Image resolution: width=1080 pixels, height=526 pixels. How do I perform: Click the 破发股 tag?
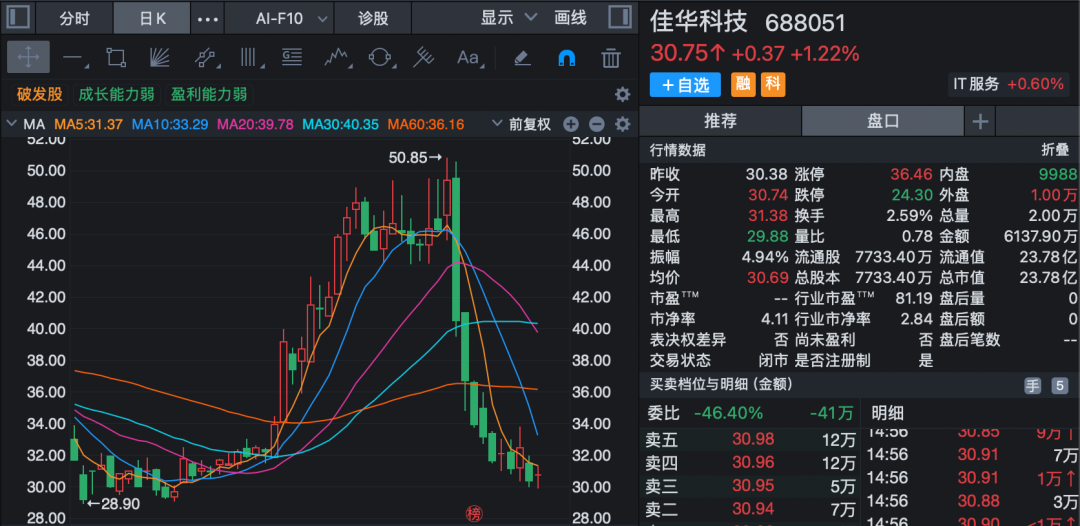pyautogui.click(x=39, y=94)
